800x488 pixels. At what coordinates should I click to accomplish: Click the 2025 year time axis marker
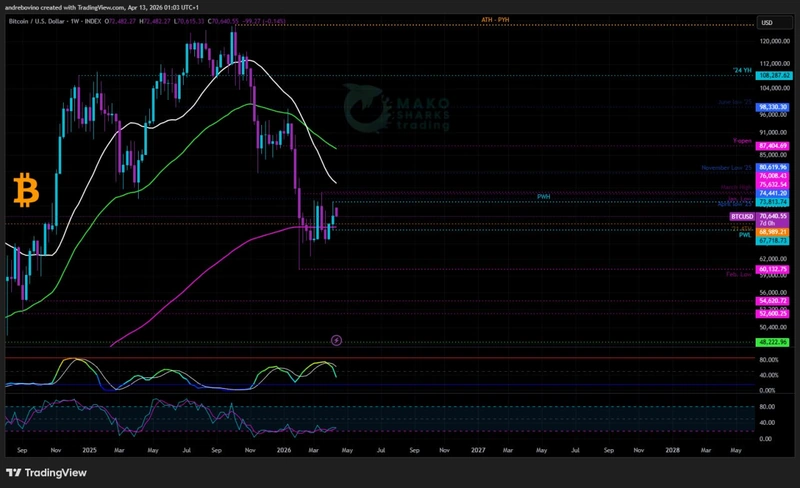tap(88, 451)
